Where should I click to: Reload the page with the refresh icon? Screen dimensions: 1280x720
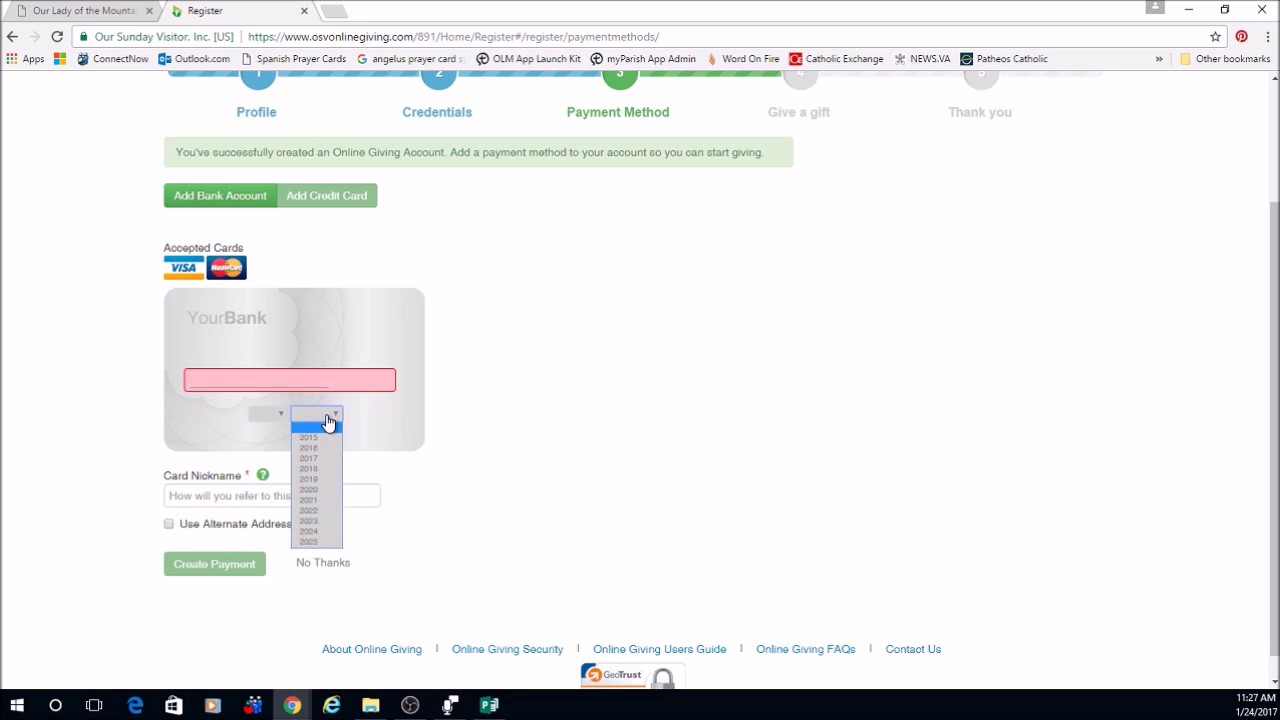point(57,37)
